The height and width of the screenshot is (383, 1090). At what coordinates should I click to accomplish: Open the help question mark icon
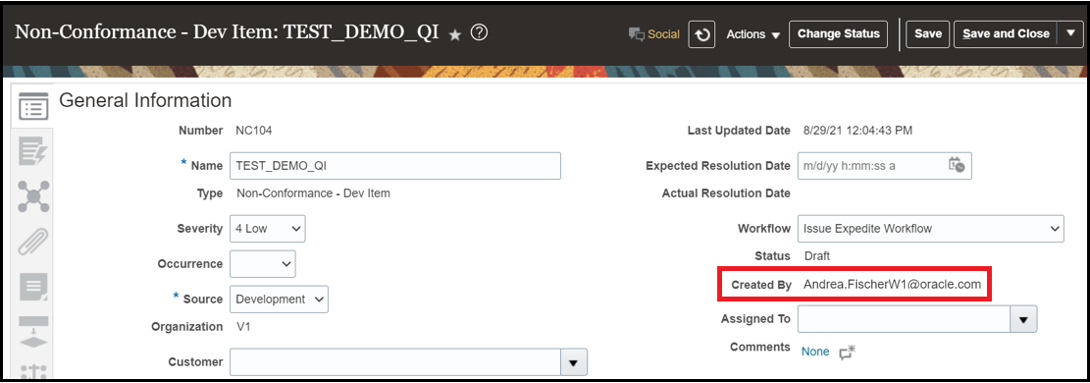pyautogui.click(x=478, y=33)
